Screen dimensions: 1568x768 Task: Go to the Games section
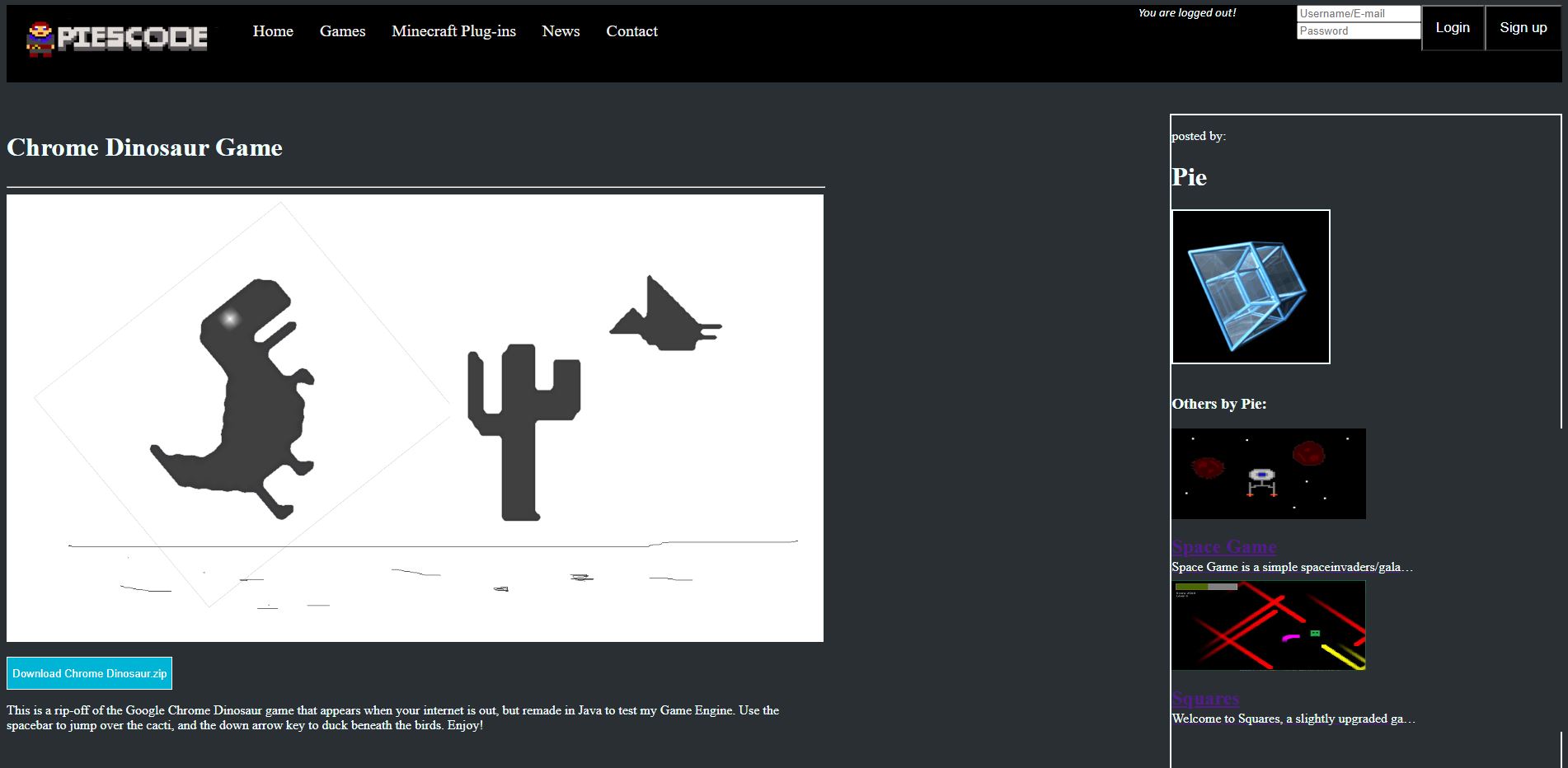342,31
